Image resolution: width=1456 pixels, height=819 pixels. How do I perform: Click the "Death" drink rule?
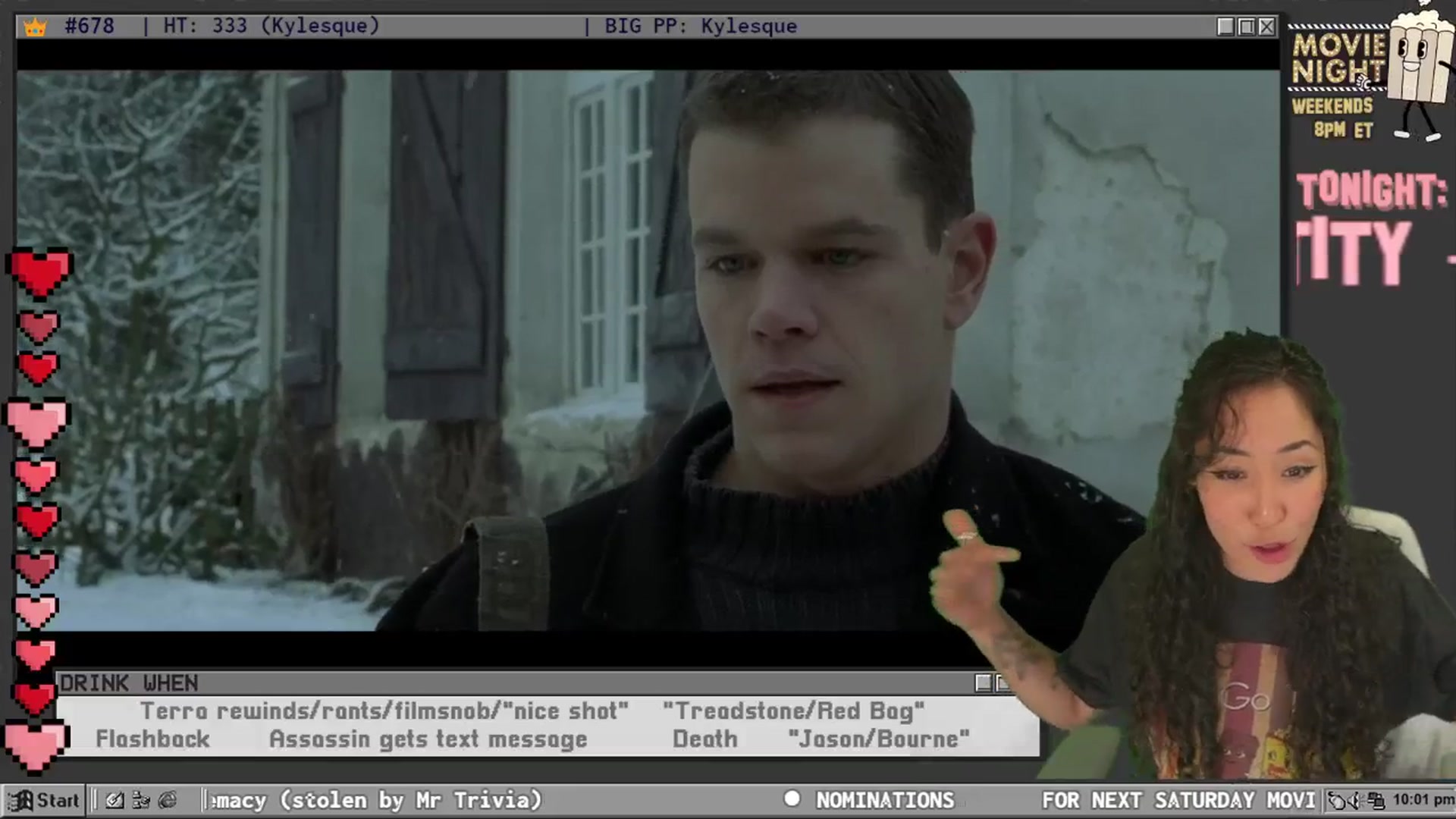pos(705,739)
